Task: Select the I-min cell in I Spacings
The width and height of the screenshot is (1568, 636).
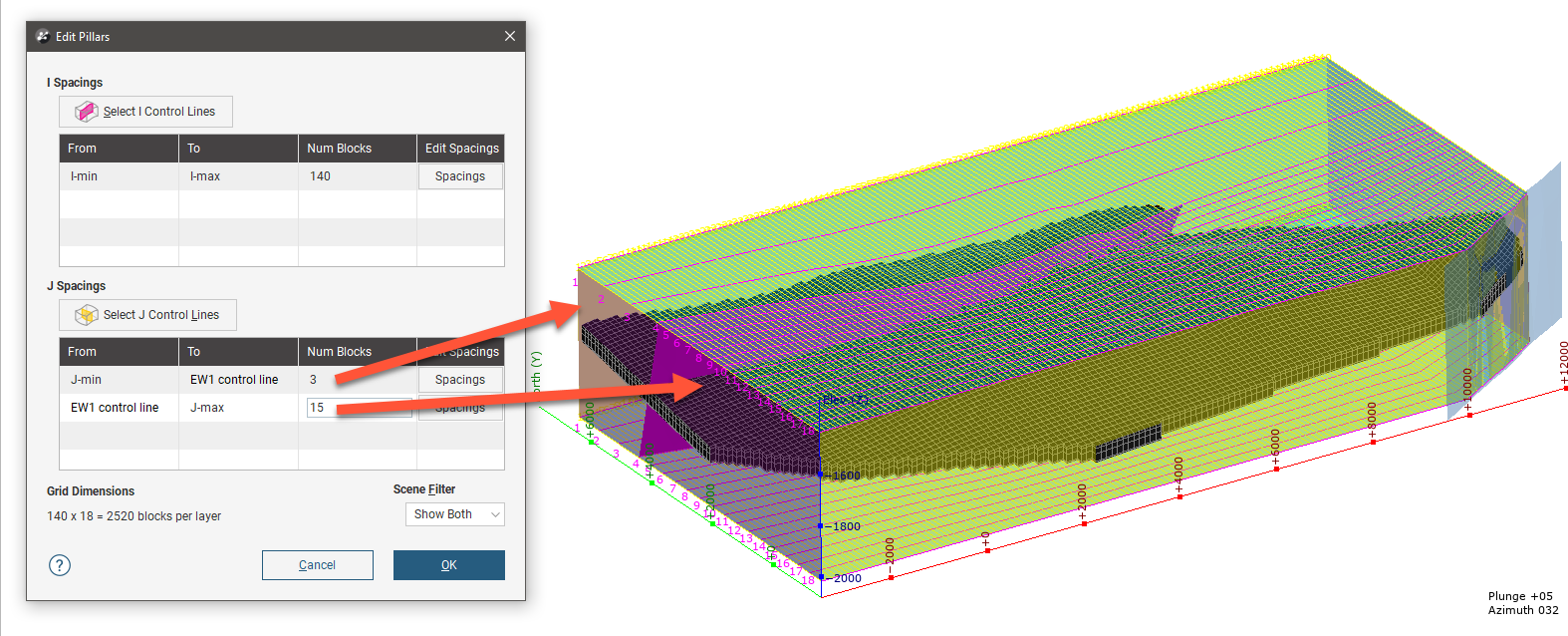Action: pos(118,176)
